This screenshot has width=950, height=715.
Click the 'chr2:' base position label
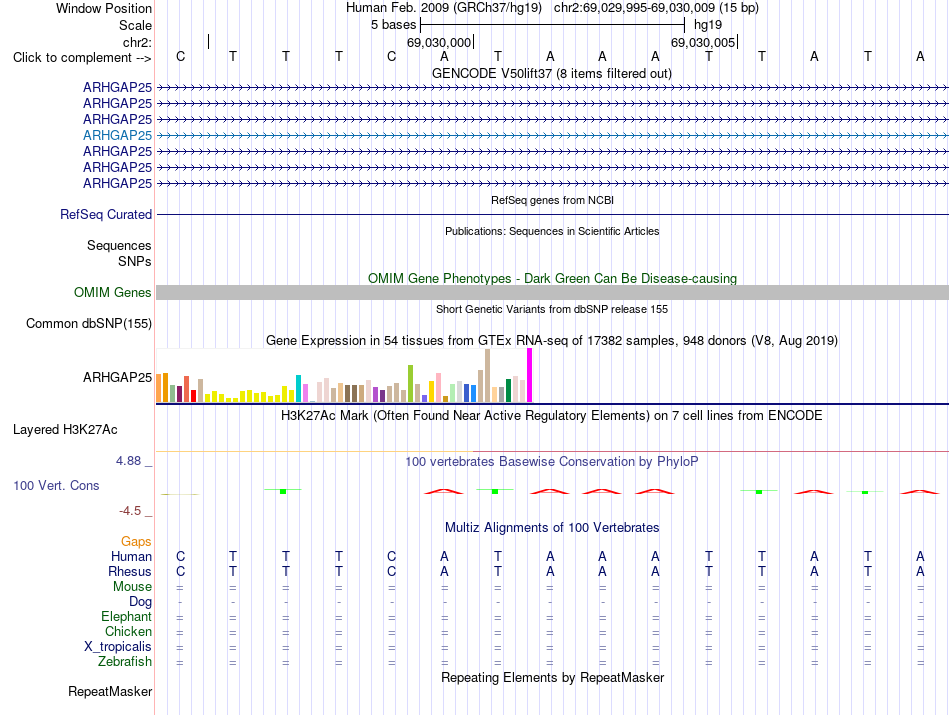point(137,42)
